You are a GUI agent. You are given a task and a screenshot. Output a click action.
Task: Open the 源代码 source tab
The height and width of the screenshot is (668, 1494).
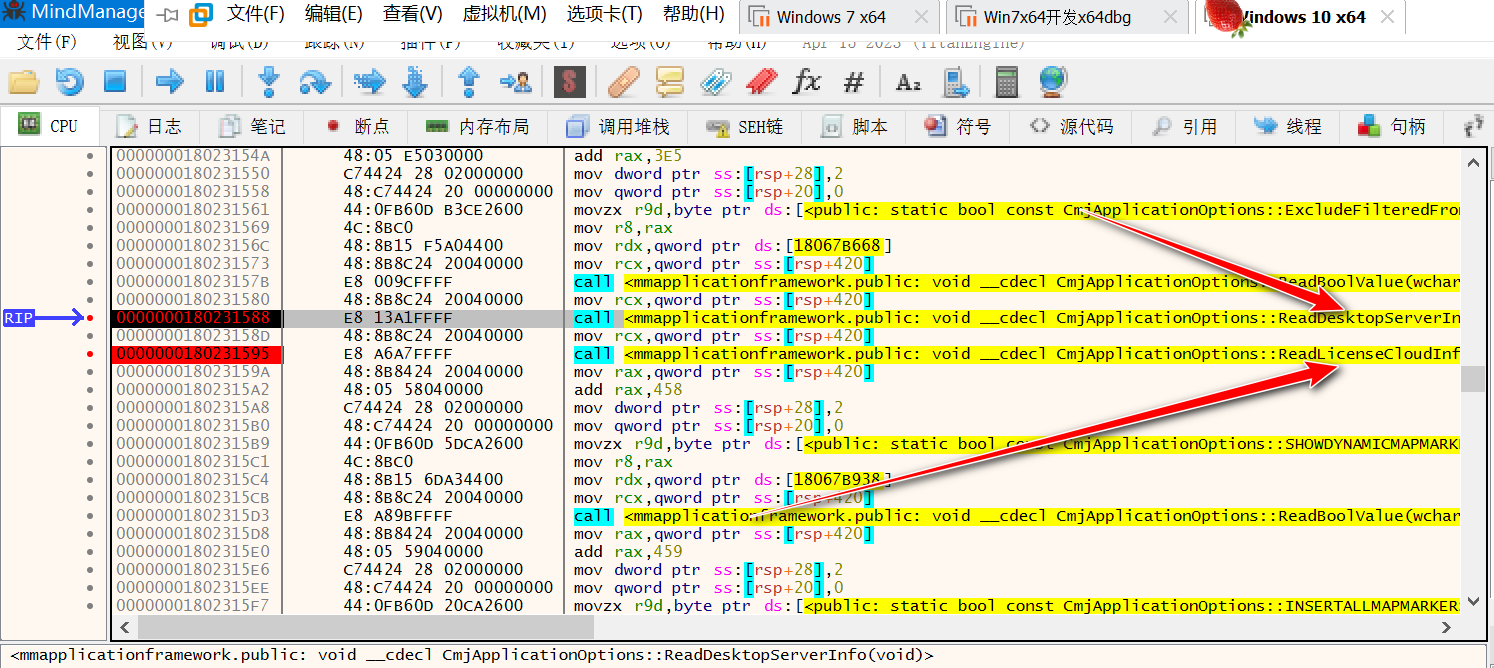[x=1072, y=126]
